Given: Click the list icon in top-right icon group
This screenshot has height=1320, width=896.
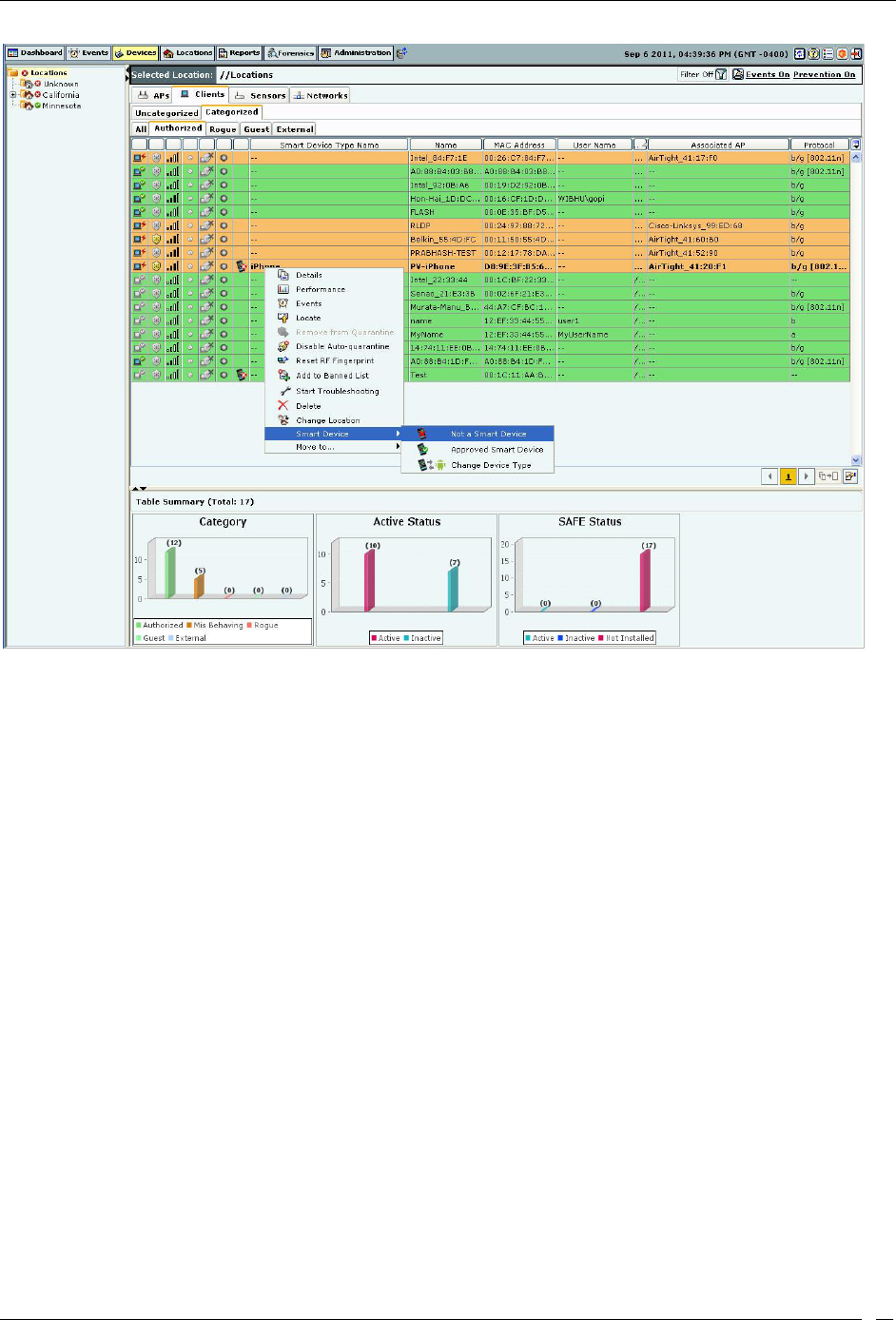Looking at the screenshot, I should click(x=828, y=53).
